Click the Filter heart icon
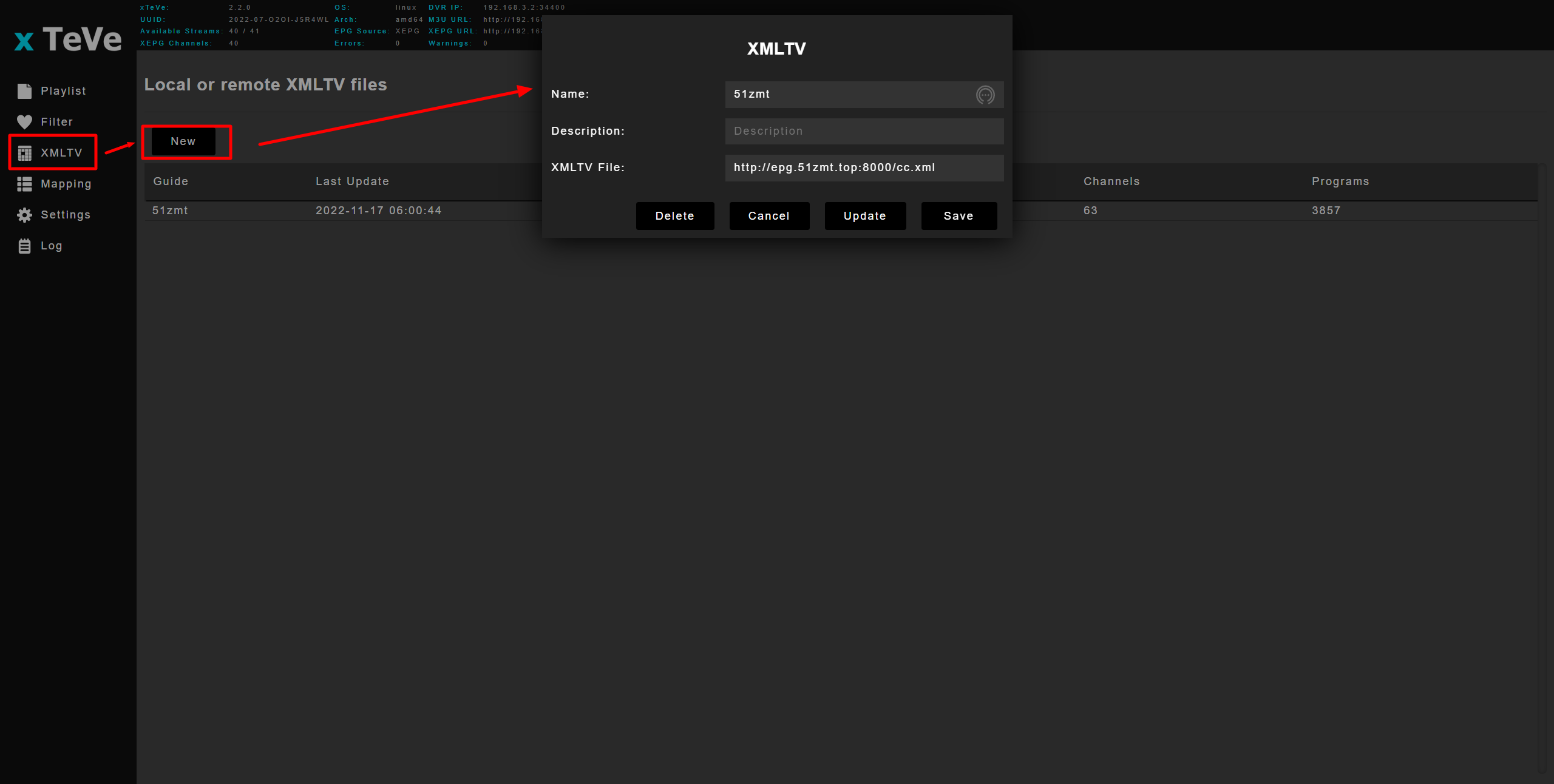The width and height of the screenshot is (1554, 784). [24, 122]
